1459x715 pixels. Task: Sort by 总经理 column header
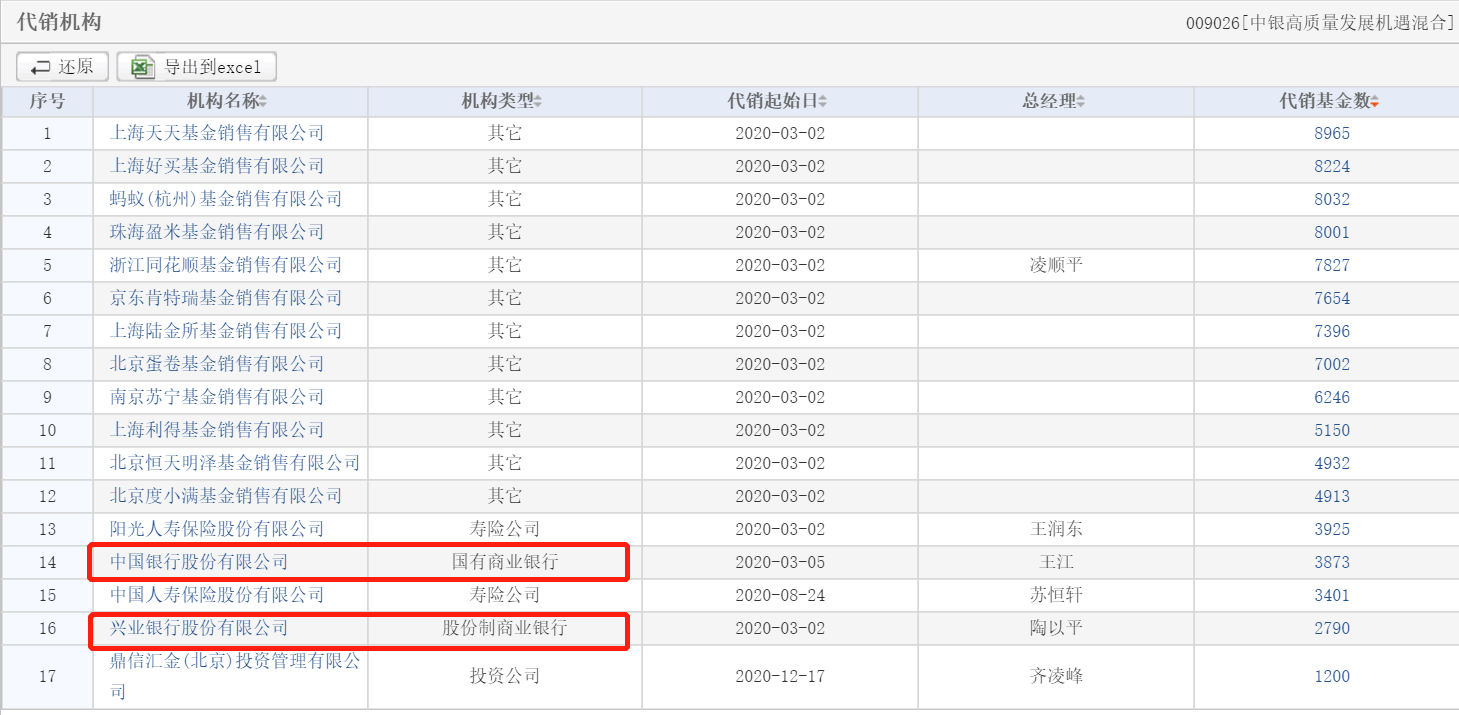pos(1055,101)
